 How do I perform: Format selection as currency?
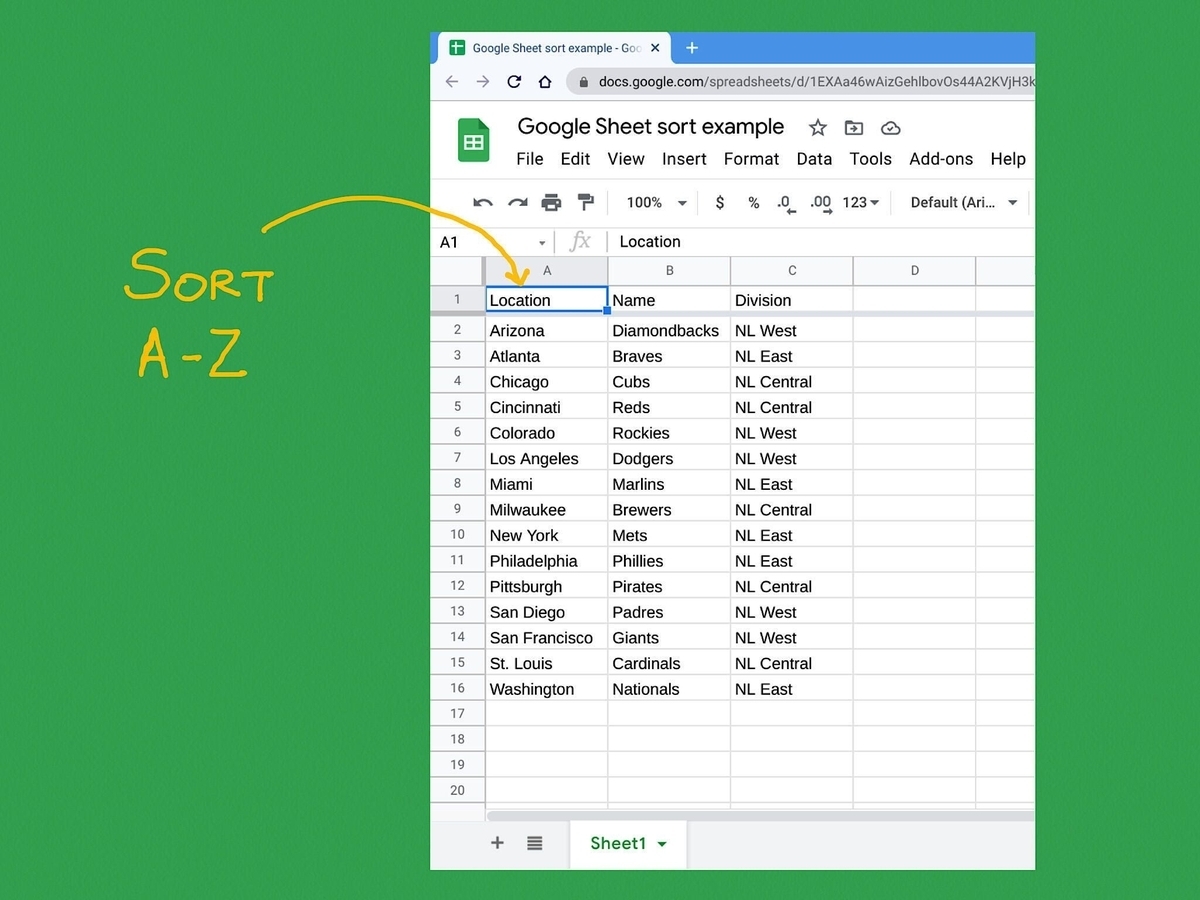coord(719,202)
